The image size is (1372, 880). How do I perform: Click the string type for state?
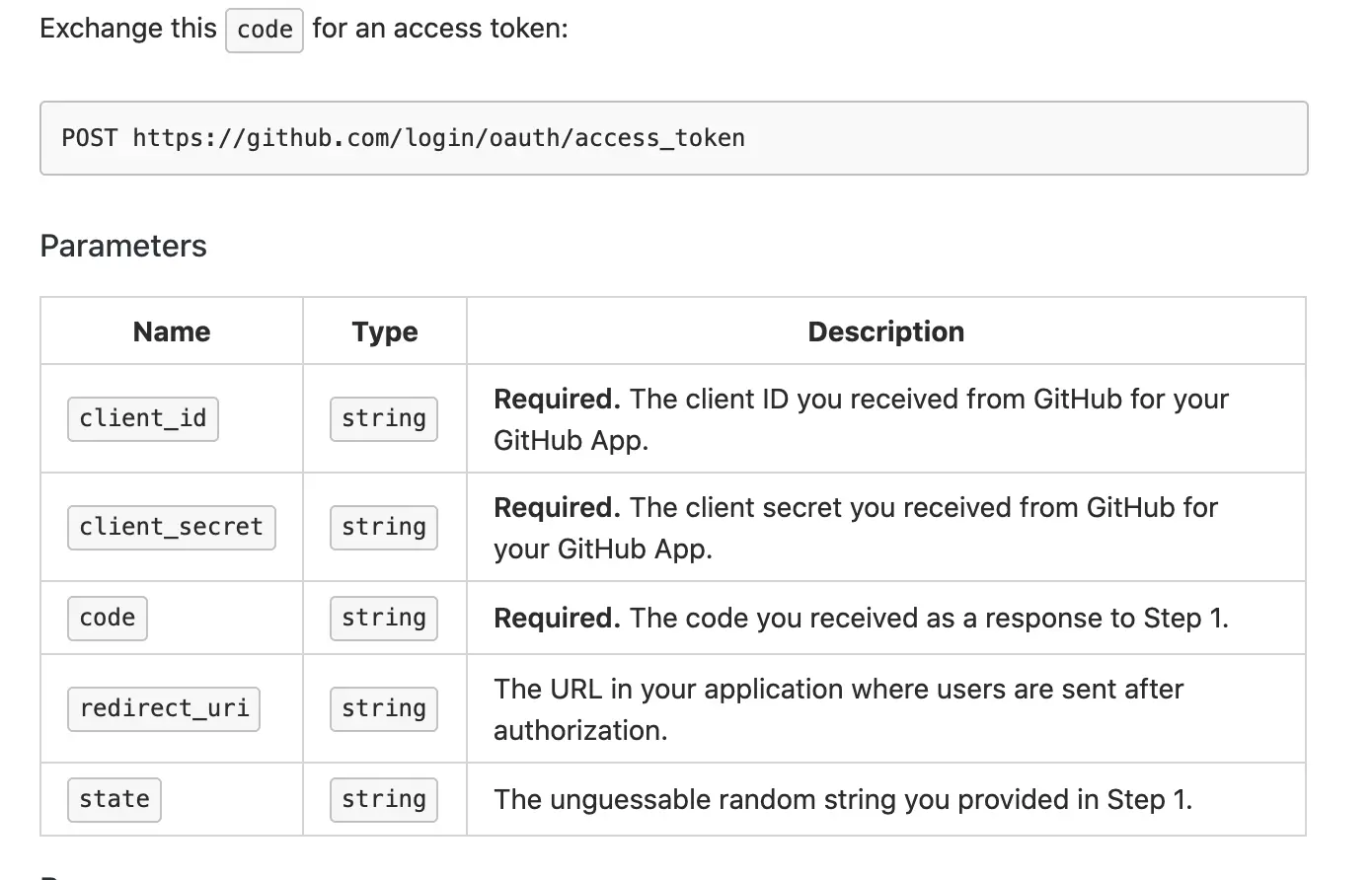tap(384, 799)
